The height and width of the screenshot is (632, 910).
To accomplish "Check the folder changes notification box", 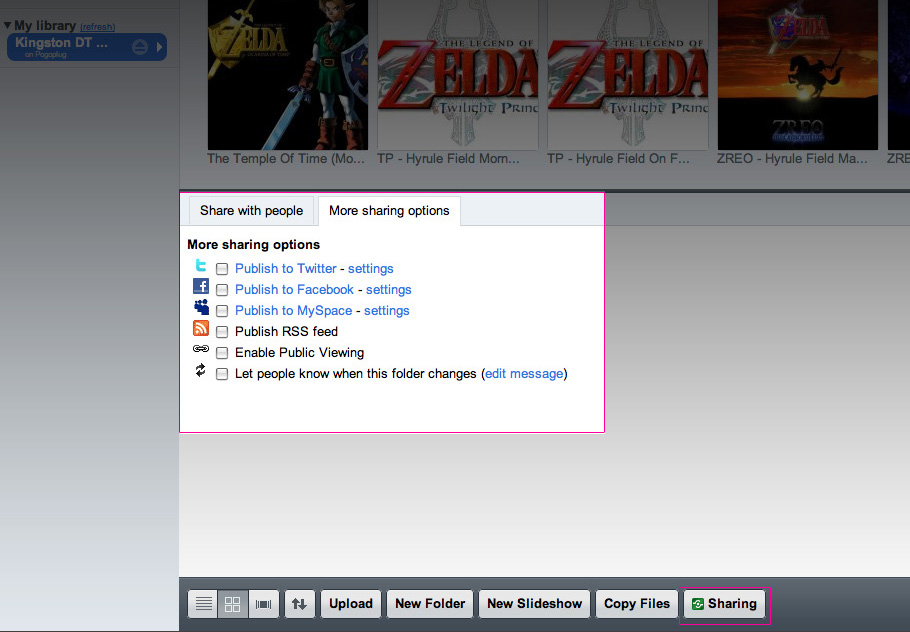I will (x=222, y=374).
